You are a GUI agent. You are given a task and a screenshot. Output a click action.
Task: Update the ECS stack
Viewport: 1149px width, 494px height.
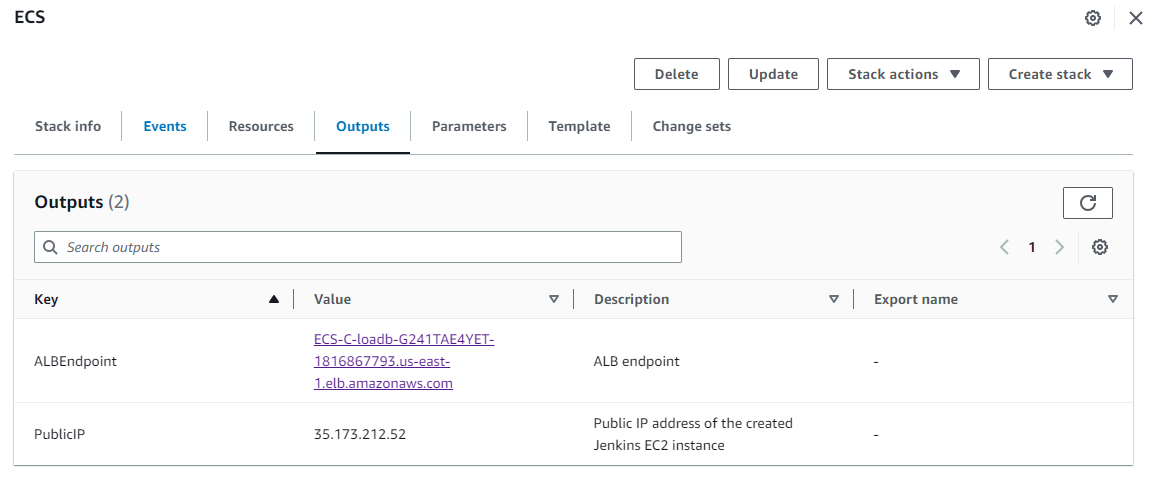[773, 74]
